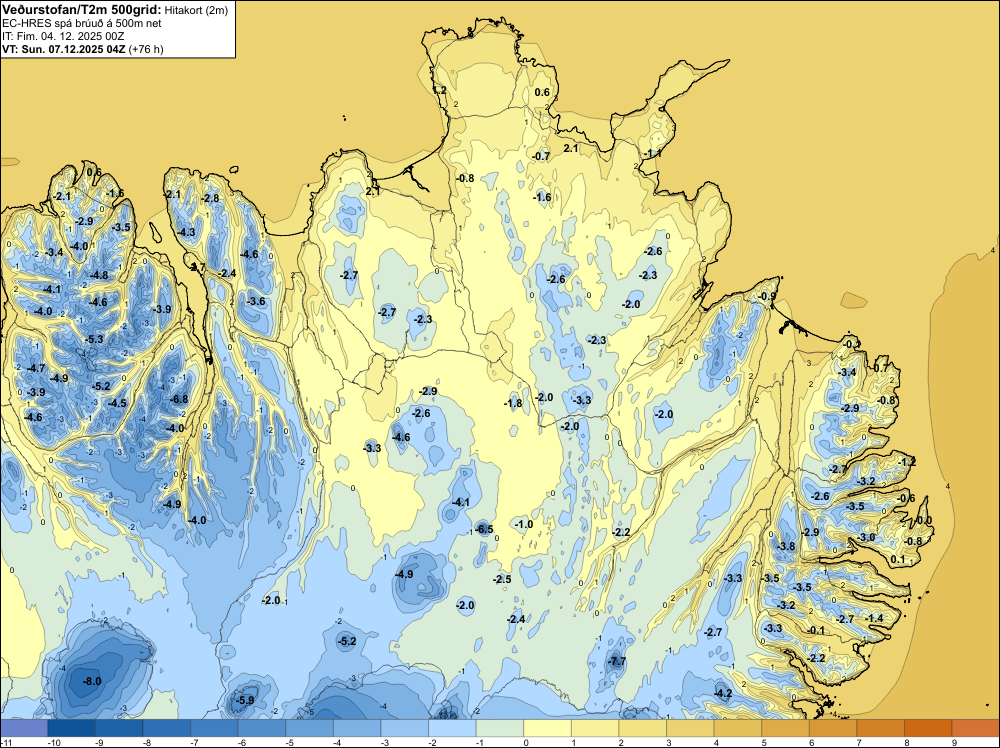Image resolution: width=1000 pixels, height=748 pixels.
Task: Click the legend swatch between -3 and -2
Action: [x=405, y=728]
